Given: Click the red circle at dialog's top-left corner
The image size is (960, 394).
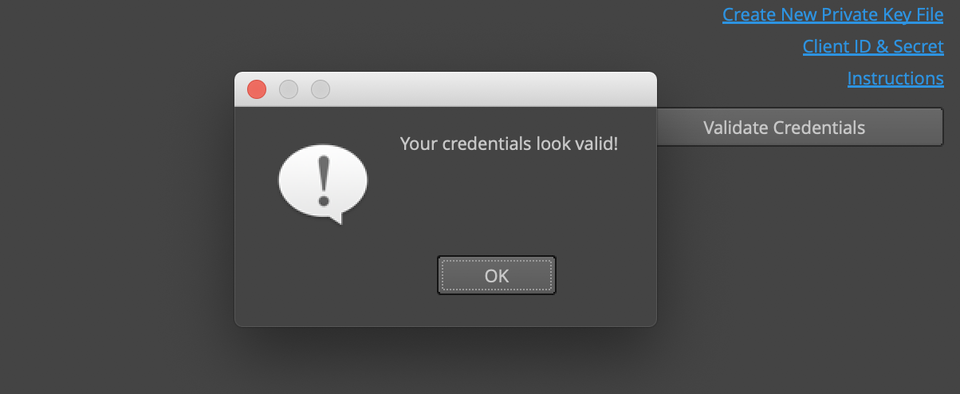Looking at the screenshot, I should (x=257, y=89).
